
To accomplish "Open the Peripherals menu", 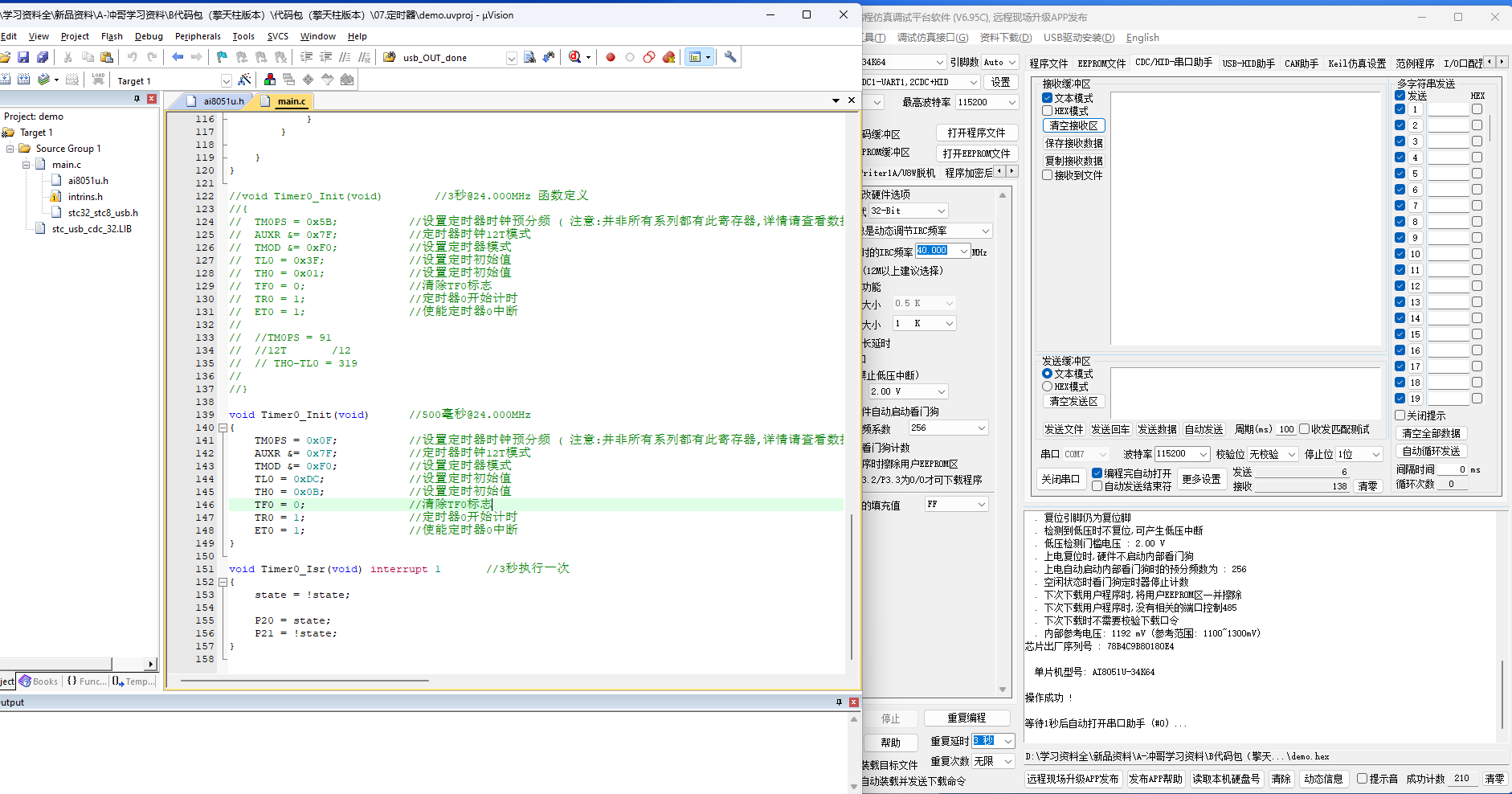I will point(198,36).
